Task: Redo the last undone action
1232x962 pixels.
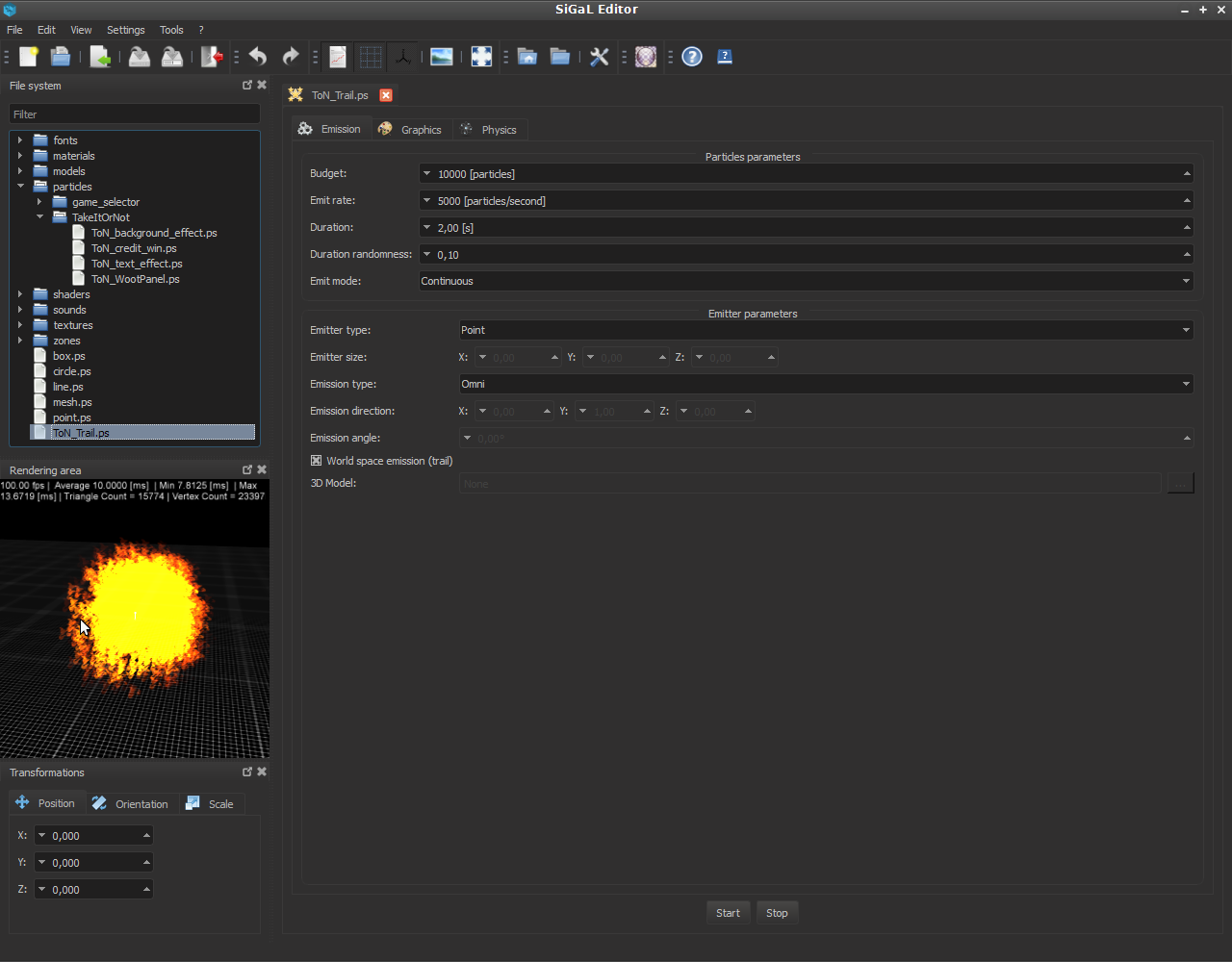Action: (291, 57)
